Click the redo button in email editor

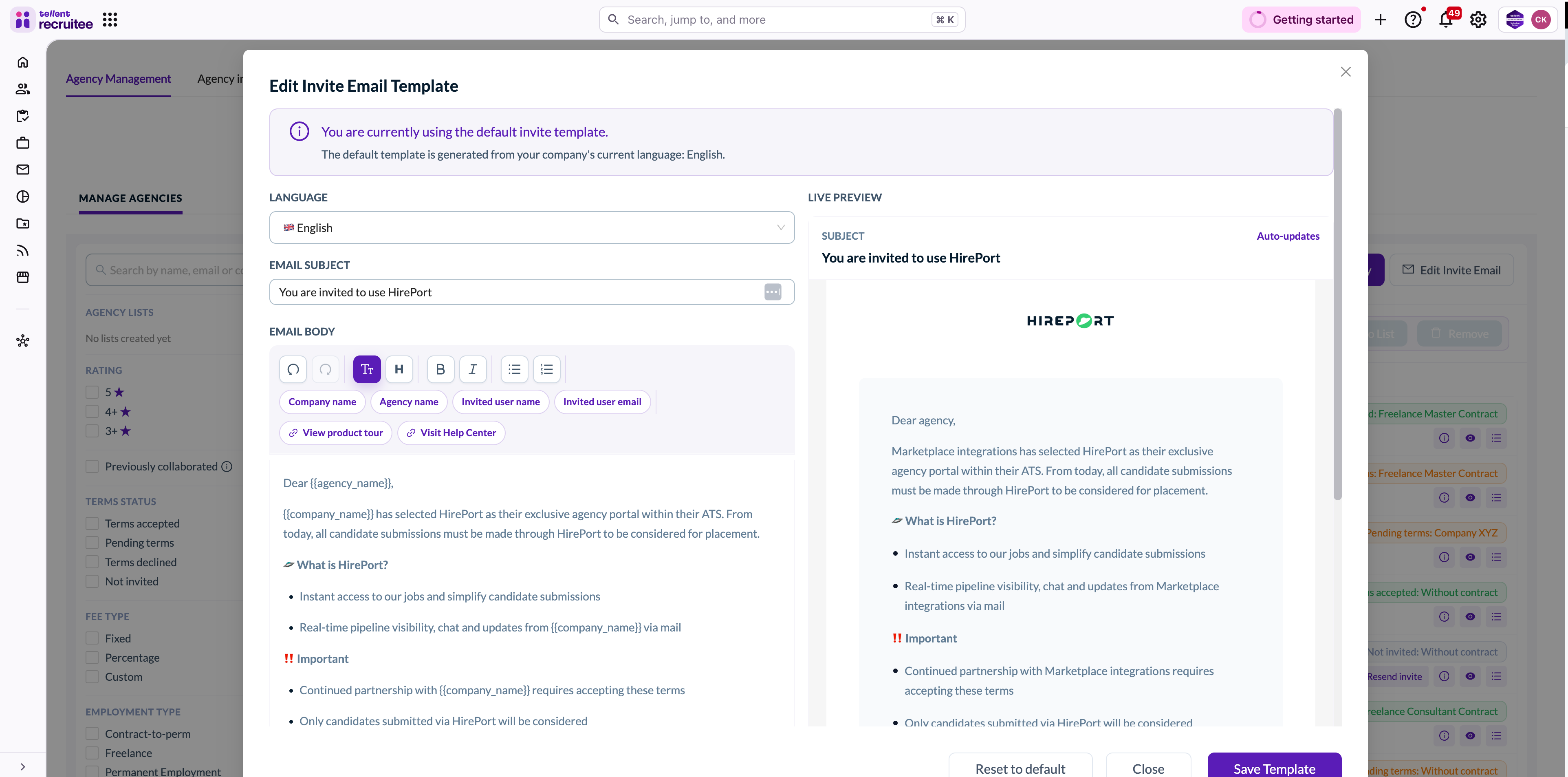[325, 369]
